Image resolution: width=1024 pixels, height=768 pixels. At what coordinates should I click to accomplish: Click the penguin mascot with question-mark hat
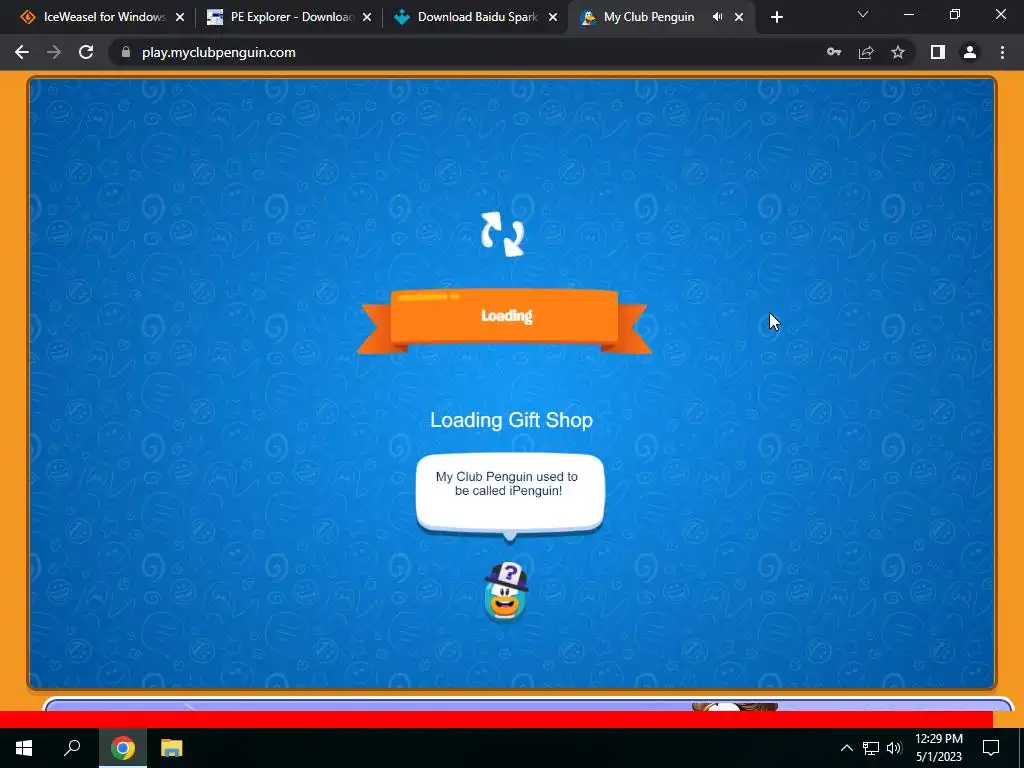tap(505, 592)
